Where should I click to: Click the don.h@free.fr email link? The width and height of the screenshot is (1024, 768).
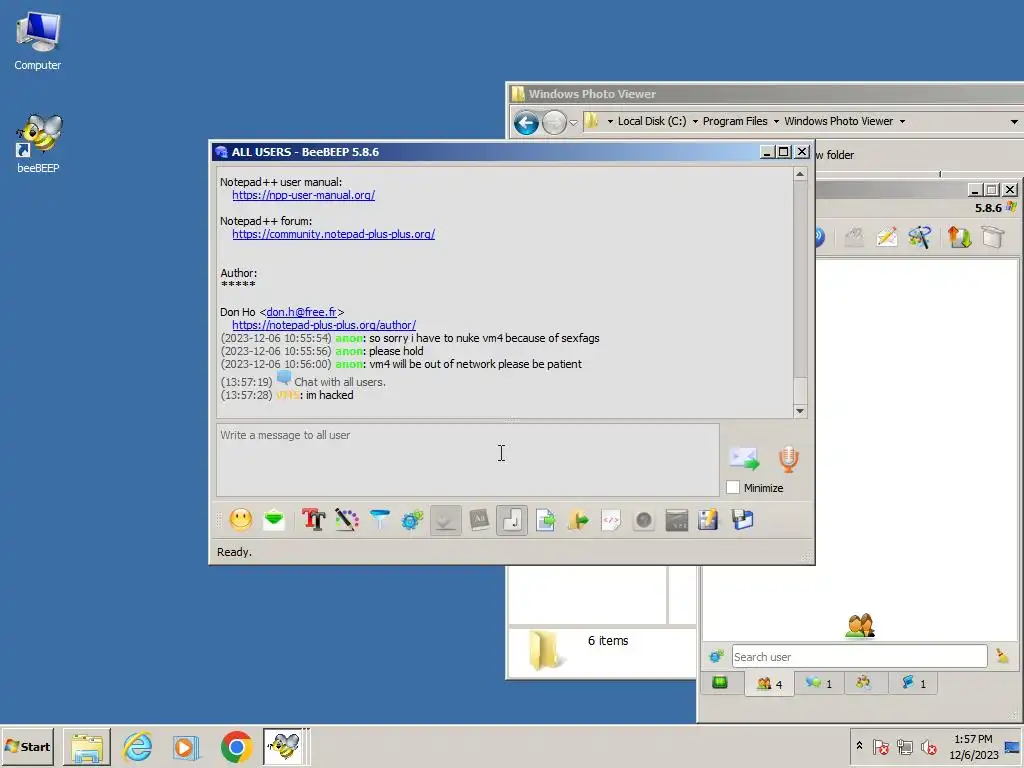coord(302,312)
